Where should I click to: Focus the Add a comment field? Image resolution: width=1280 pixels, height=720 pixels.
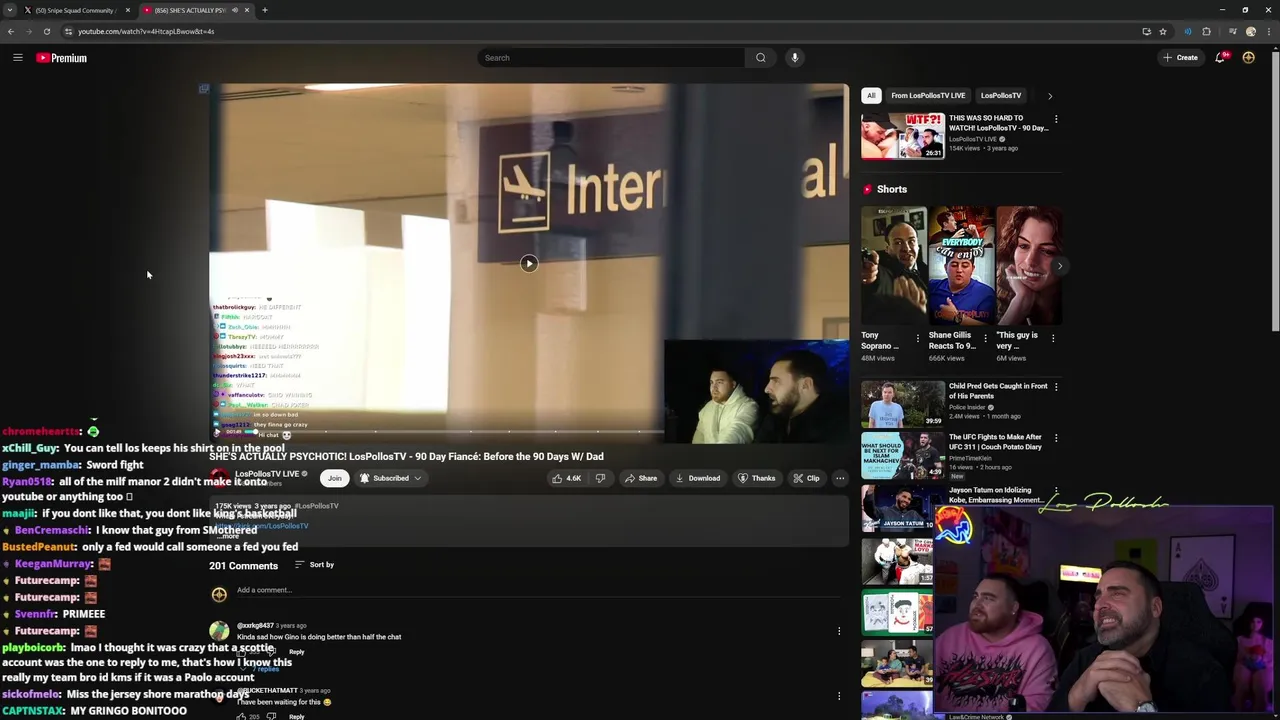[x=540, y=590]
